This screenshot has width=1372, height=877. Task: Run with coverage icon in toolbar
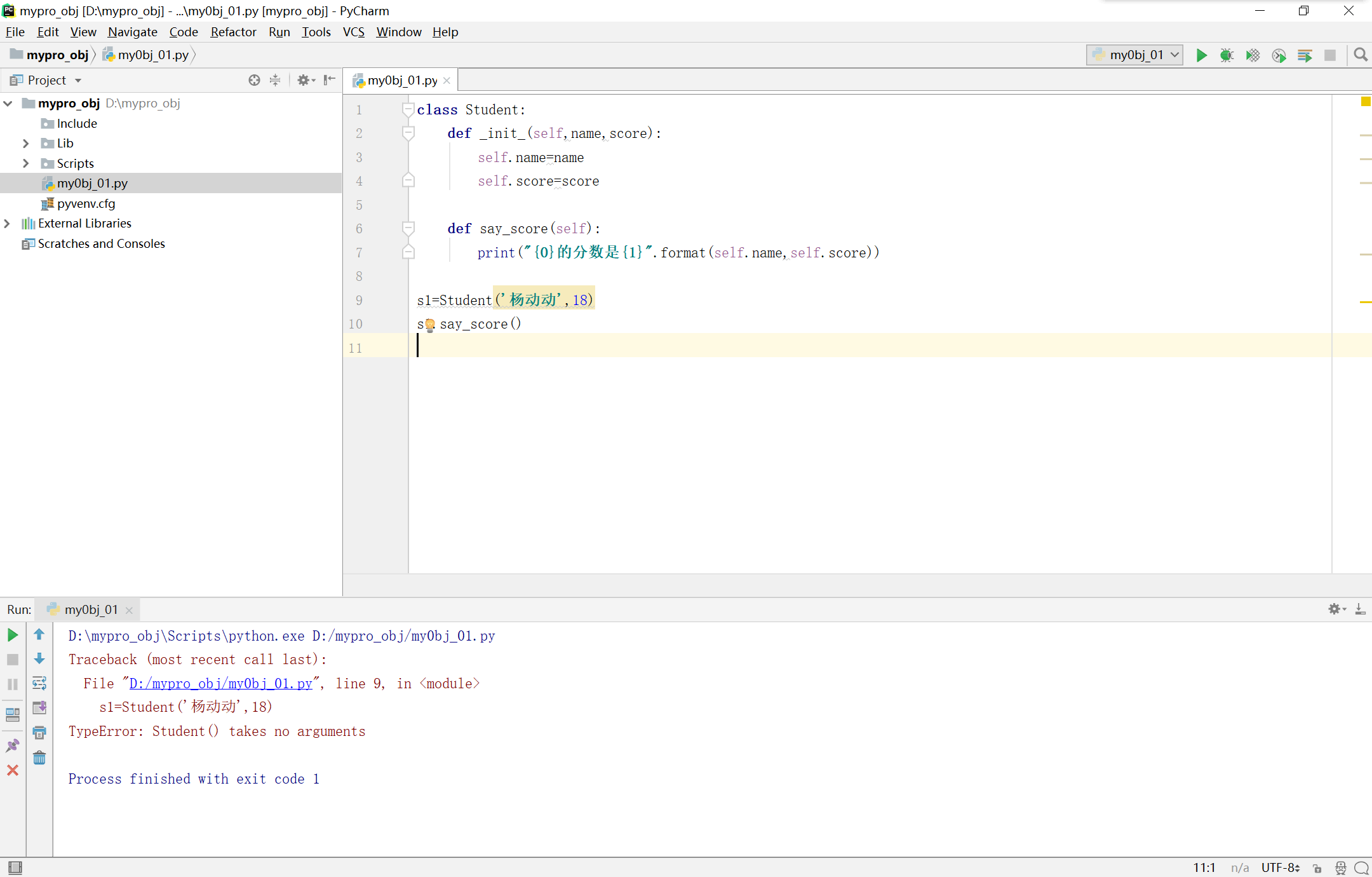point(1253,55)
